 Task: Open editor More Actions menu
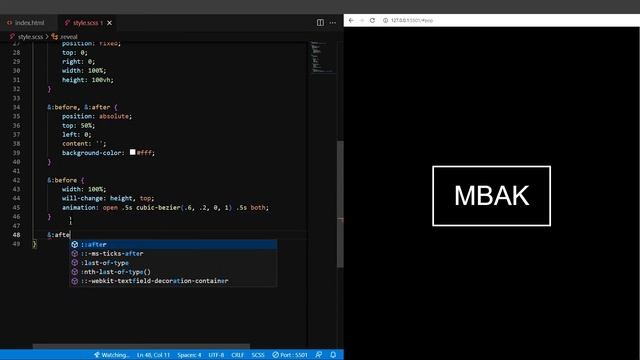333,23
